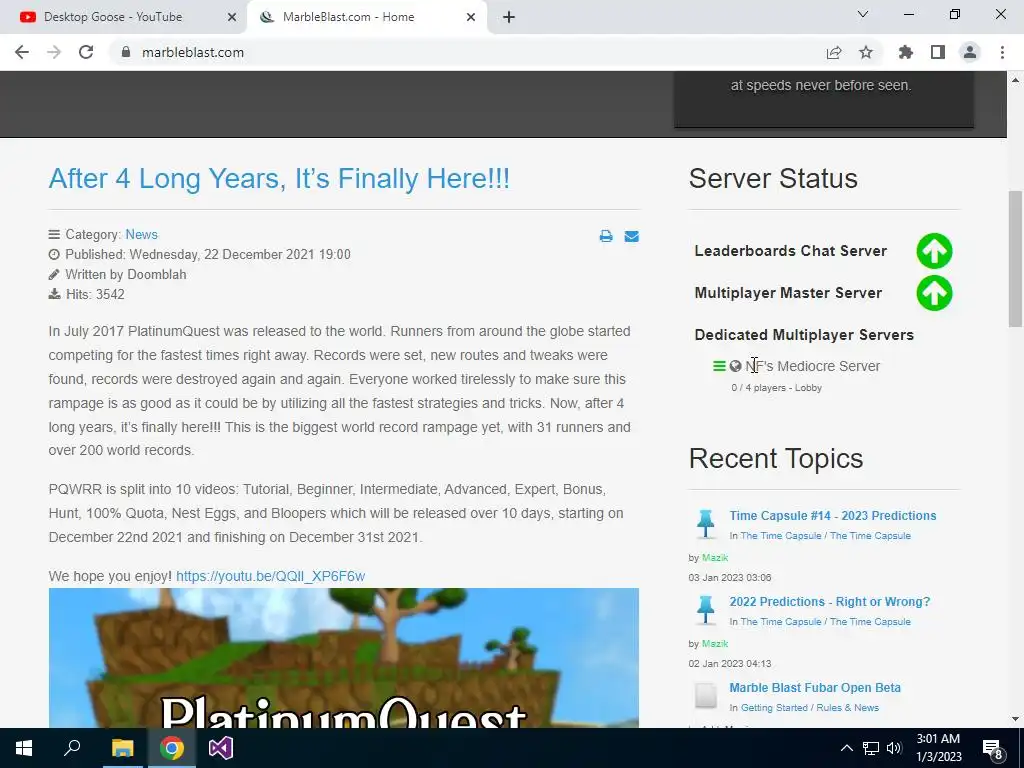Click the "Hits: 3542" text
Viewport: 1024px width, 768px height.
[x=95, y=295]
